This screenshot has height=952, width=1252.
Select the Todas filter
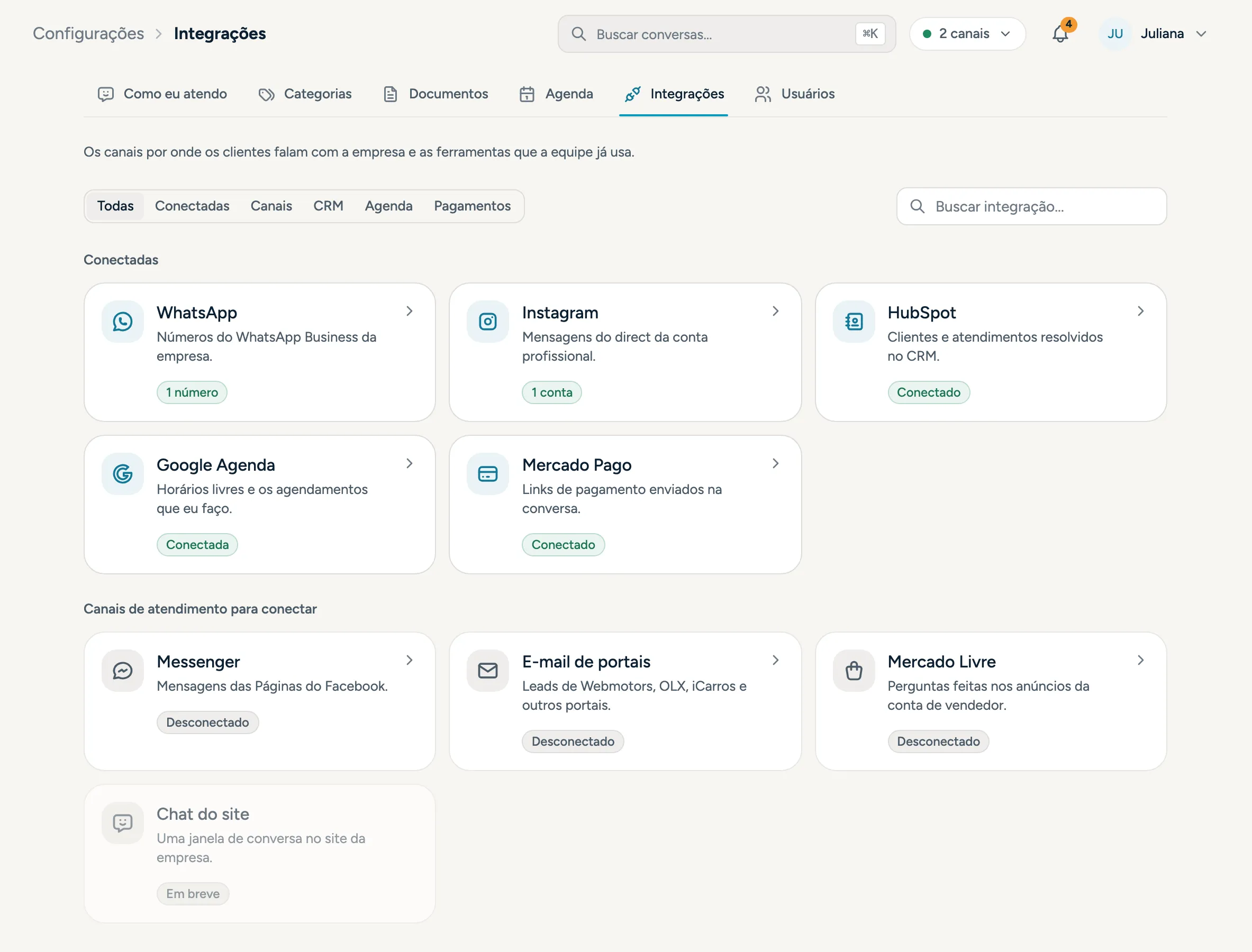pos(115,206)
